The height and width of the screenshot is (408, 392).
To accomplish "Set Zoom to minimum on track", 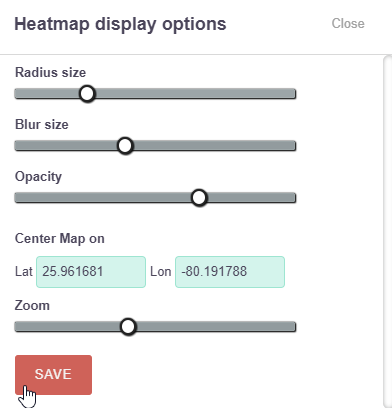I will (x=17, y=327).
